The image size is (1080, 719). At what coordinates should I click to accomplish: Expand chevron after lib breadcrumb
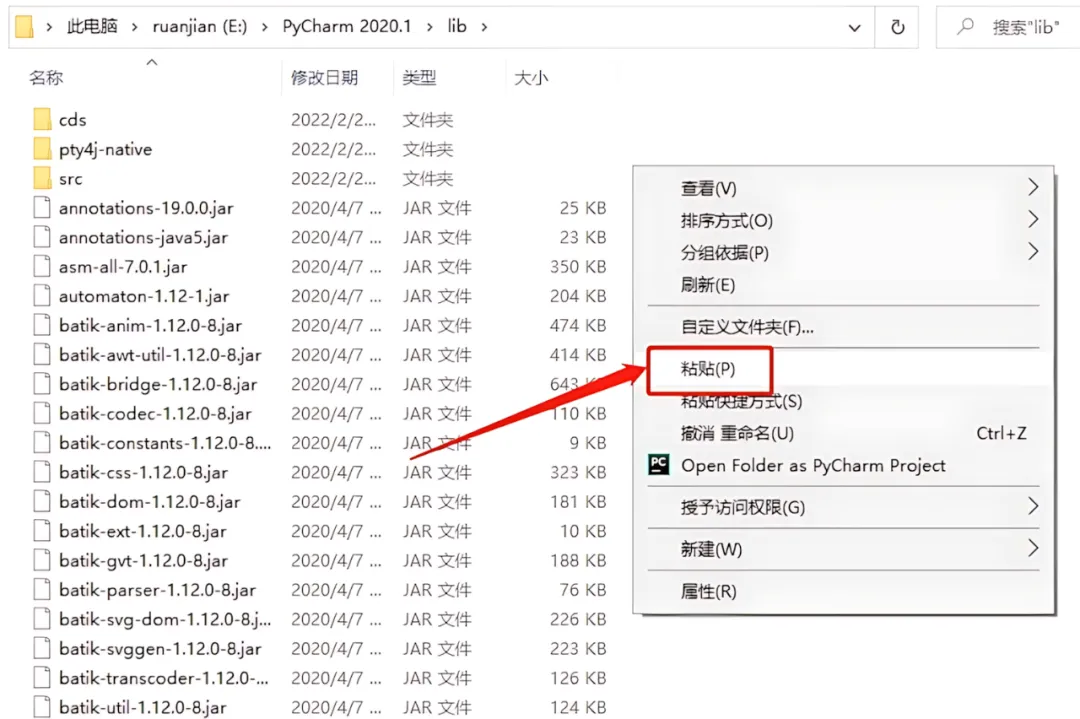(x=484, y=27)
